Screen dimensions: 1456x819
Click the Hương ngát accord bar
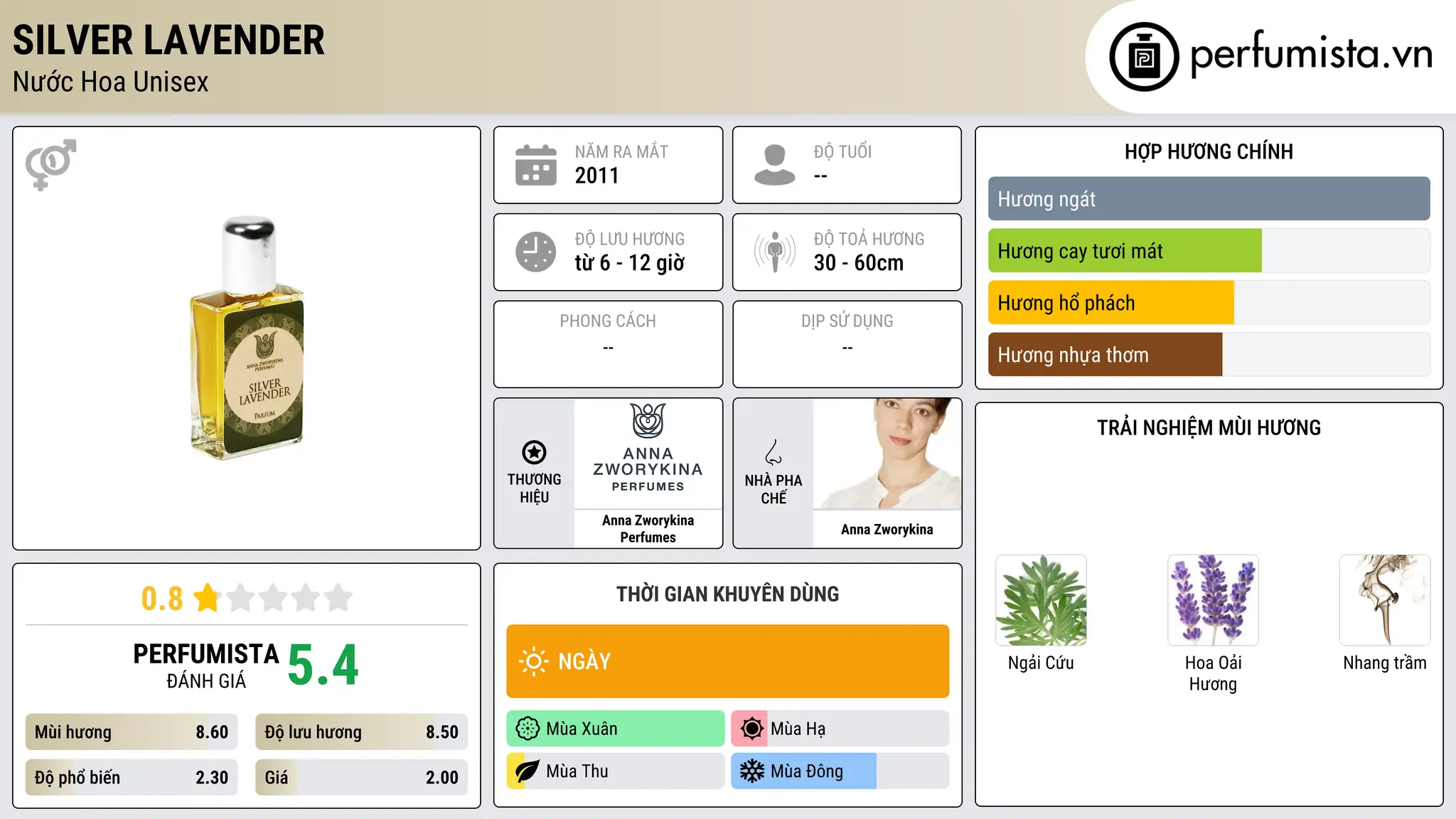point(1209,199)
